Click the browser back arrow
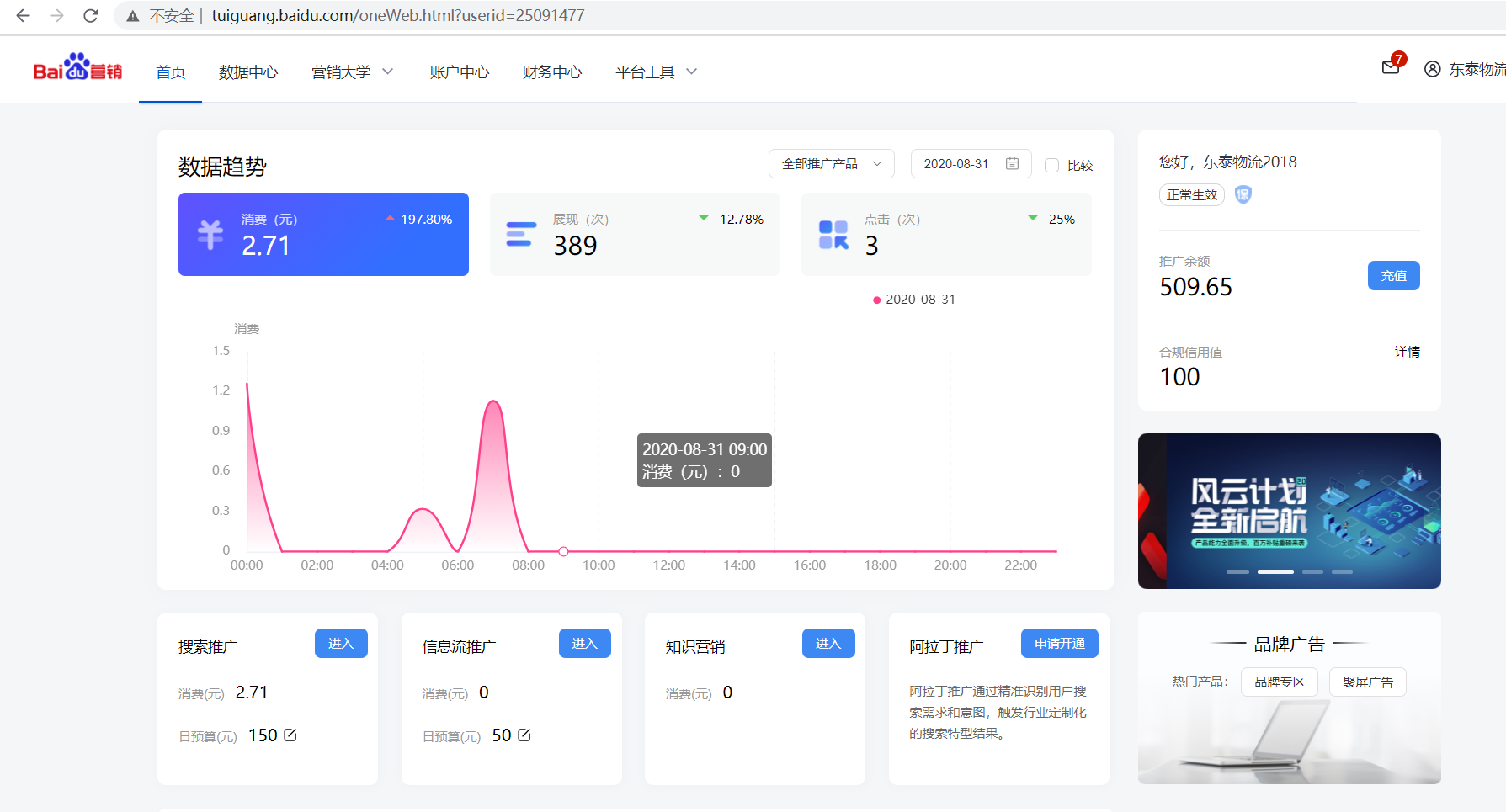1506x812 pixels. pos(24,15)
